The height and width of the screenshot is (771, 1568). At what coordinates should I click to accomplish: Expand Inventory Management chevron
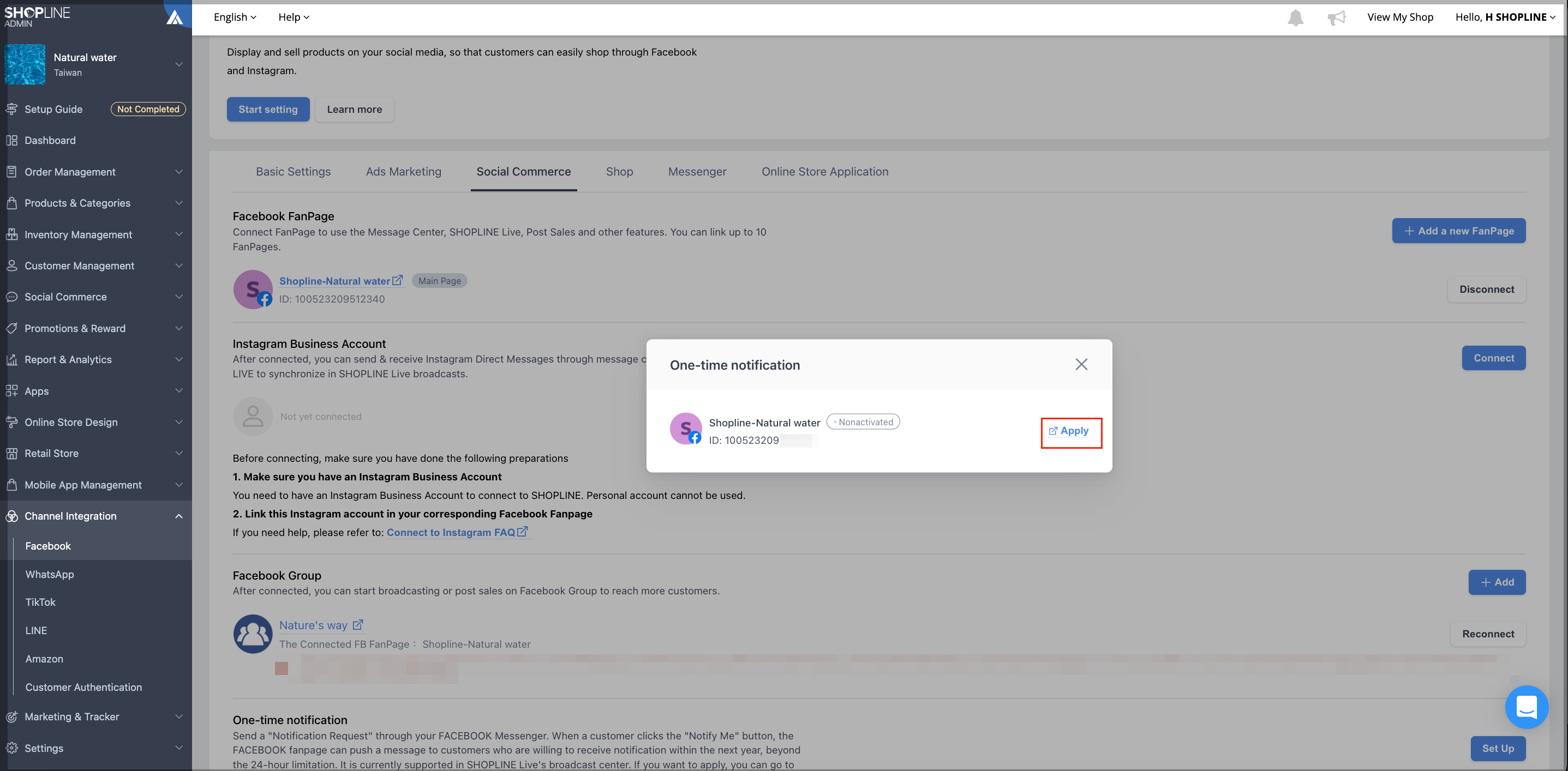(179, 235)
